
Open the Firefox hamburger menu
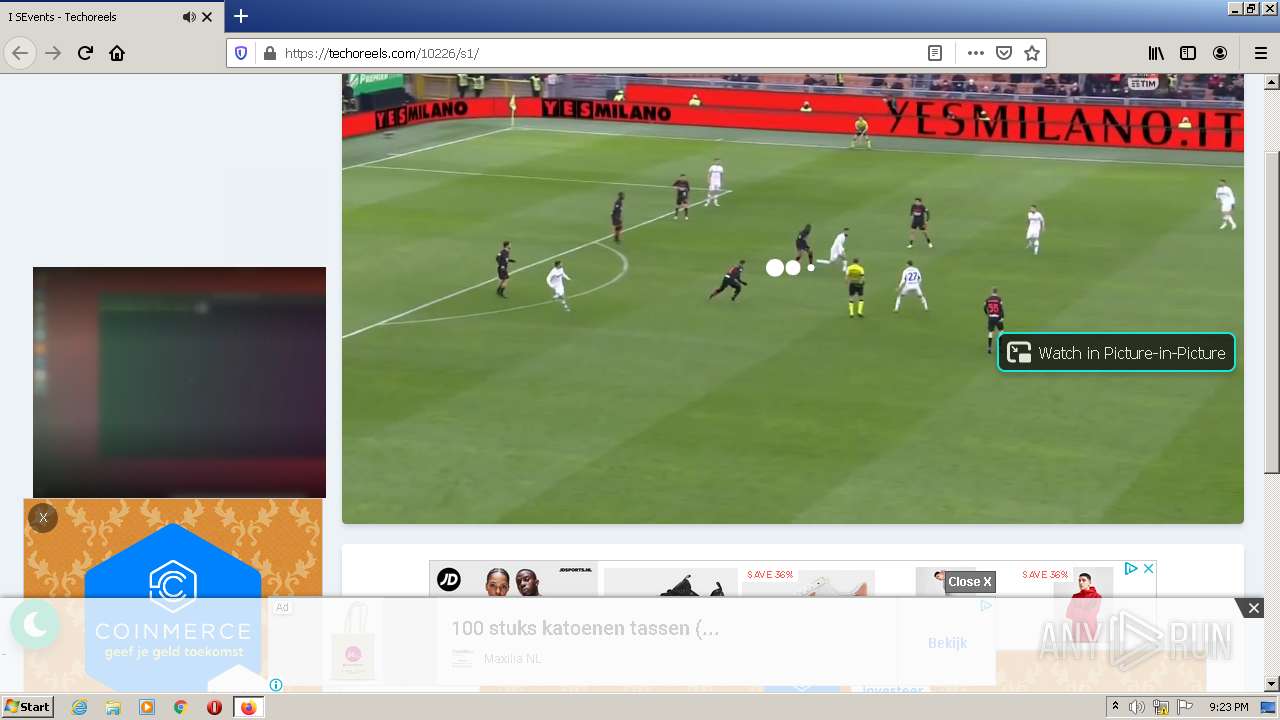click(x=1260, y=53)
